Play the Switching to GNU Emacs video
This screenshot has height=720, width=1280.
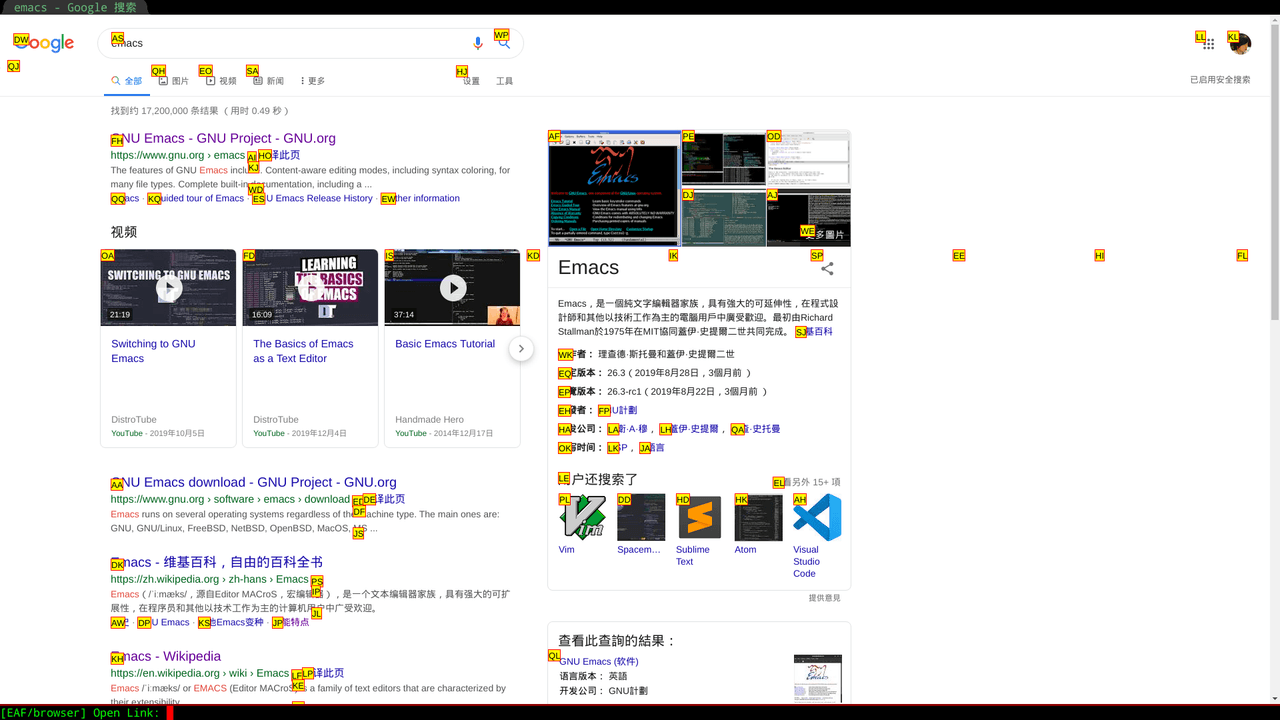click(x=168, y=288)
